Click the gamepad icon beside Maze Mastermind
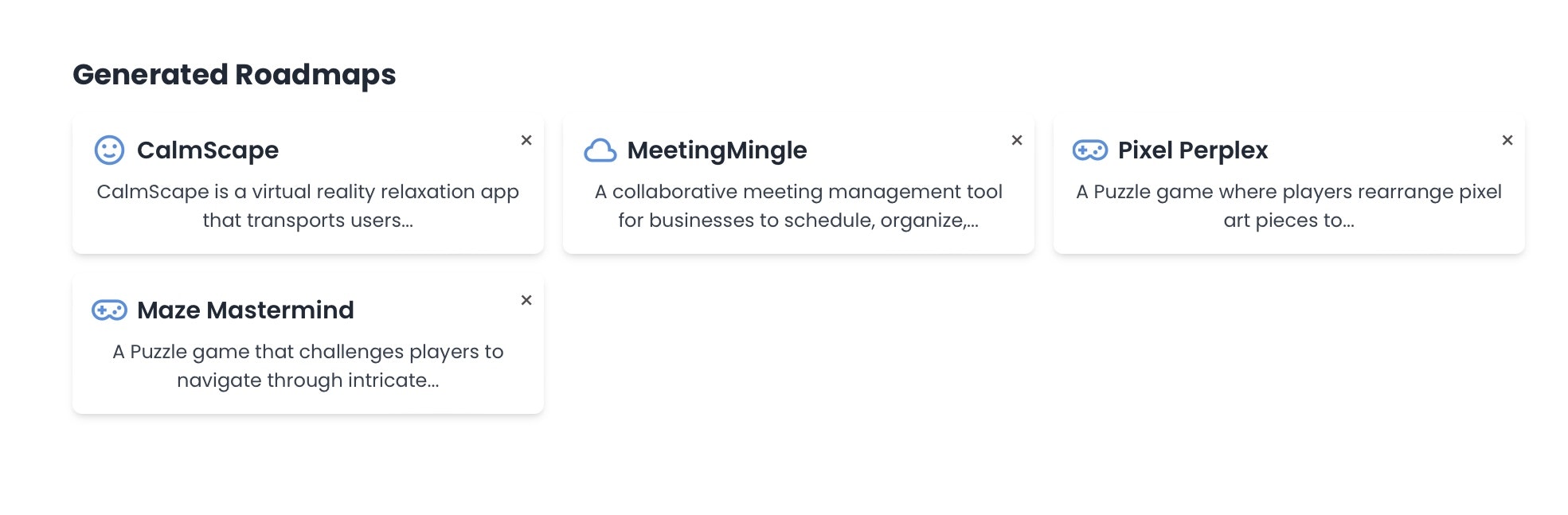Screen dimensions: 1568x515 coord(109,310)
